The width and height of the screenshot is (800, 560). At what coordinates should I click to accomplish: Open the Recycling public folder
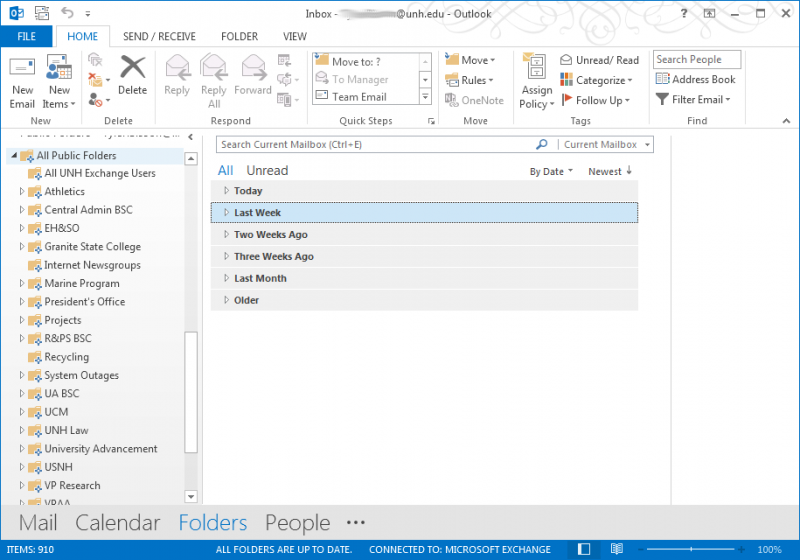point(66,357)
